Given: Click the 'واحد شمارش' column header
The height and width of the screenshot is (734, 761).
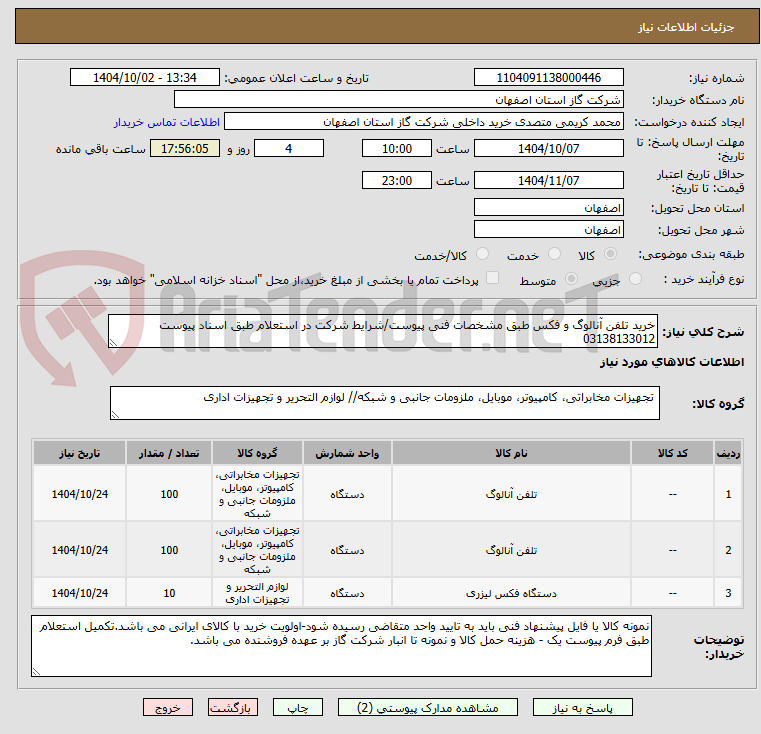Looking at the screenshot, I should pyautogui.click(x=347, y=453).
